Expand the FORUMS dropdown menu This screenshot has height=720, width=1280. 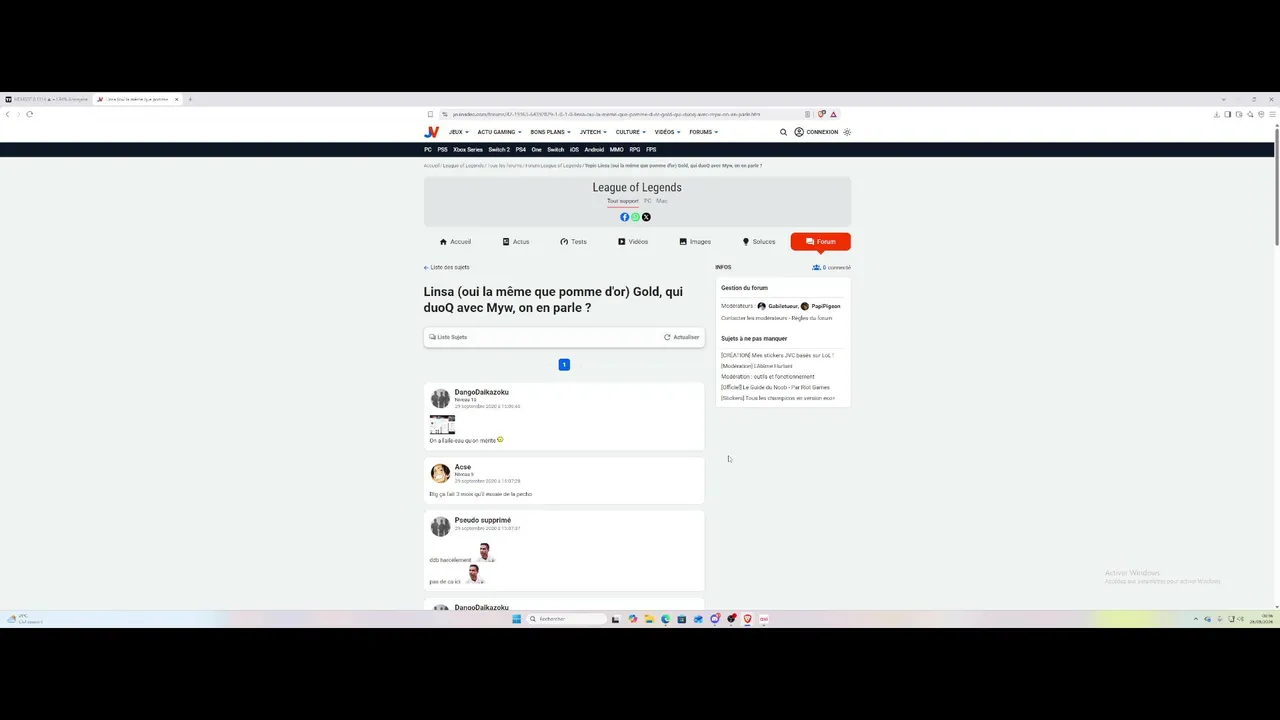pyautogui.click(x=703, y=132)
